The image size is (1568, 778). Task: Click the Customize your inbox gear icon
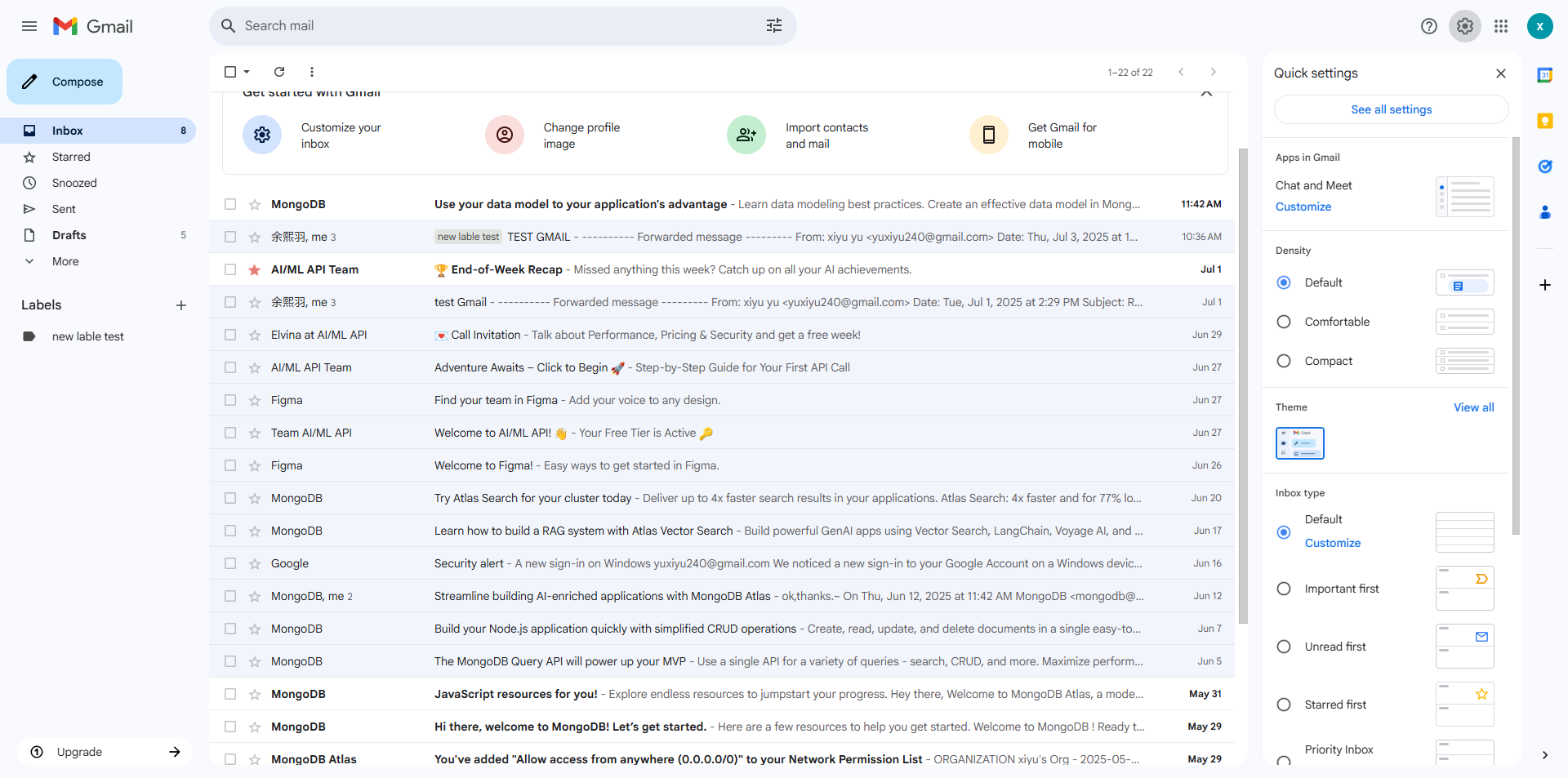tap(262, 135)
